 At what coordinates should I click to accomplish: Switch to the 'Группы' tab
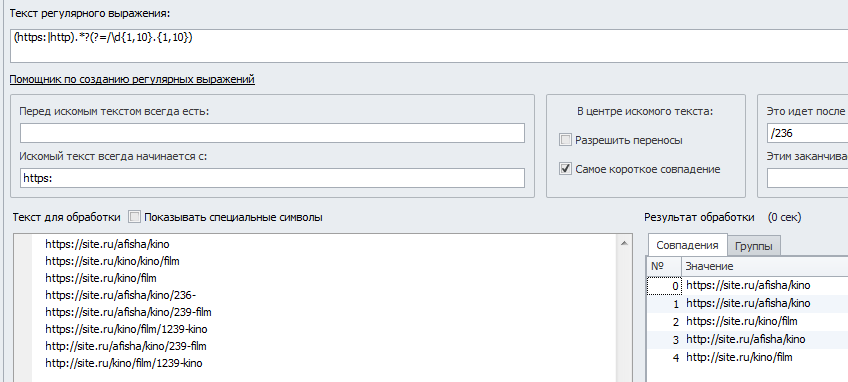[x=754, y=247]
